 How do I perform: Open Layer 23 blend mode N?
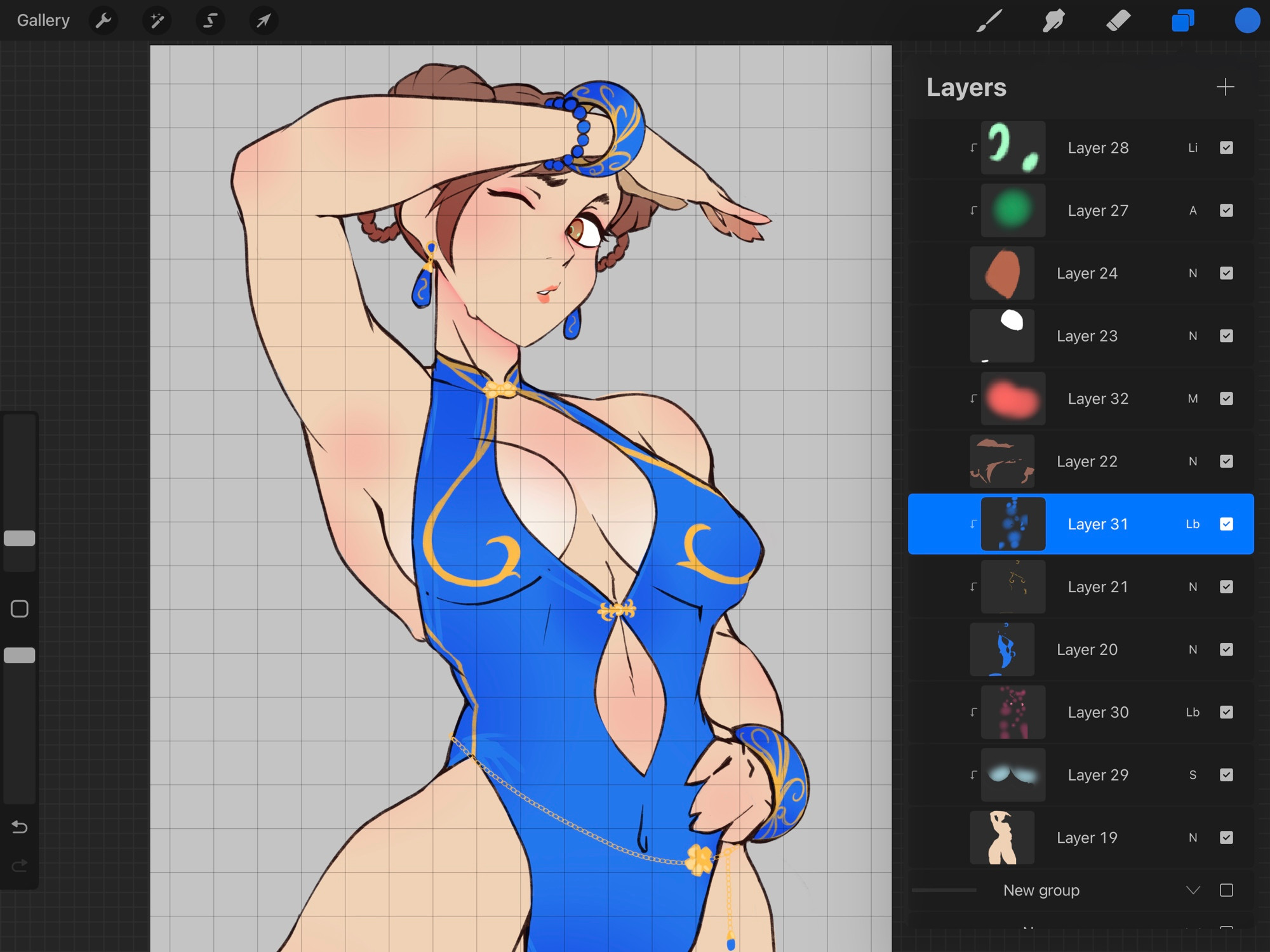coord(1193,336)
